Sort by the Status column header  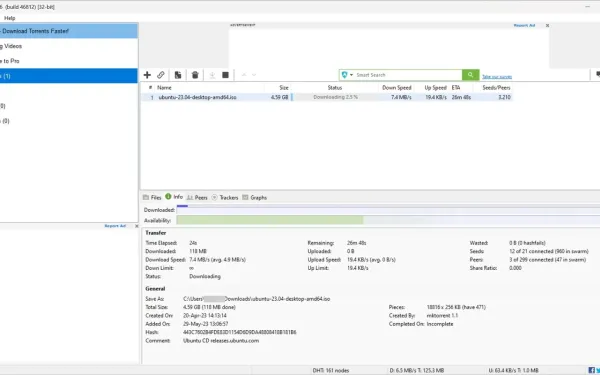coord(334,88)
